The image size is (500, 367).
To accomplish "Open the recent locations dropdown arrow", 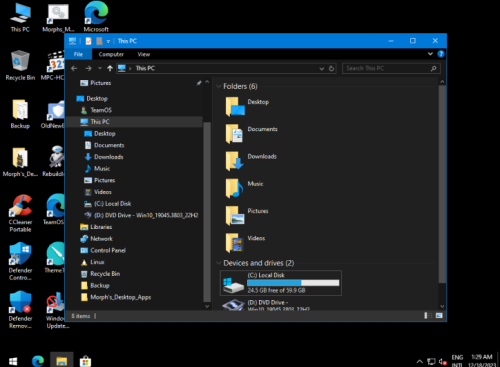I will (x=100, y=68).
